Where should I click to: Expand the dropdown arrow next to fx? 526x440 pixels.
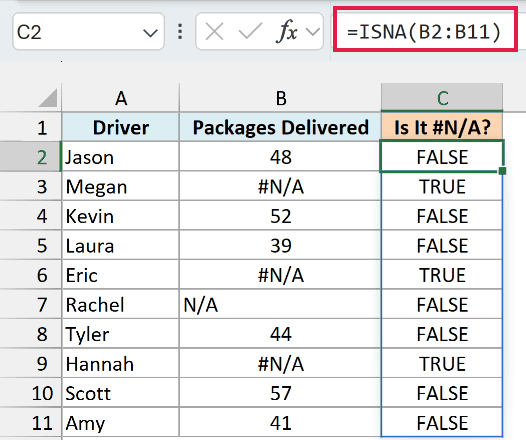313,32
